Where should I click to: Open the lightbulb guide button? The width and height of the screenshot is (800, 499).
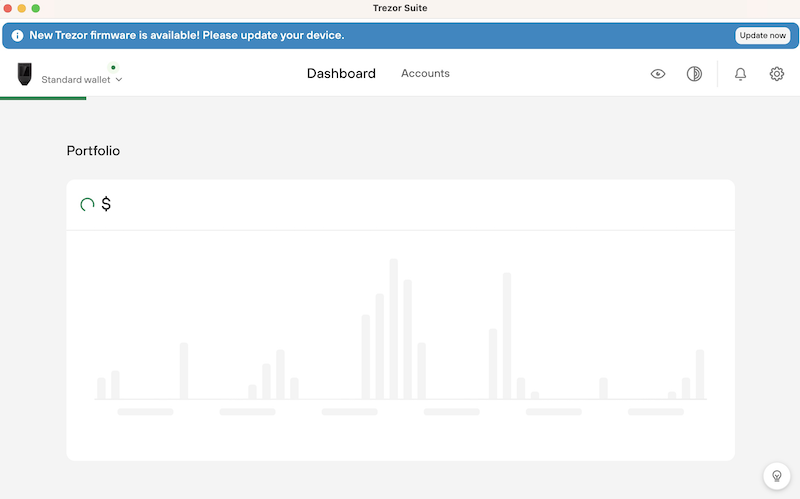coord(777,476)
